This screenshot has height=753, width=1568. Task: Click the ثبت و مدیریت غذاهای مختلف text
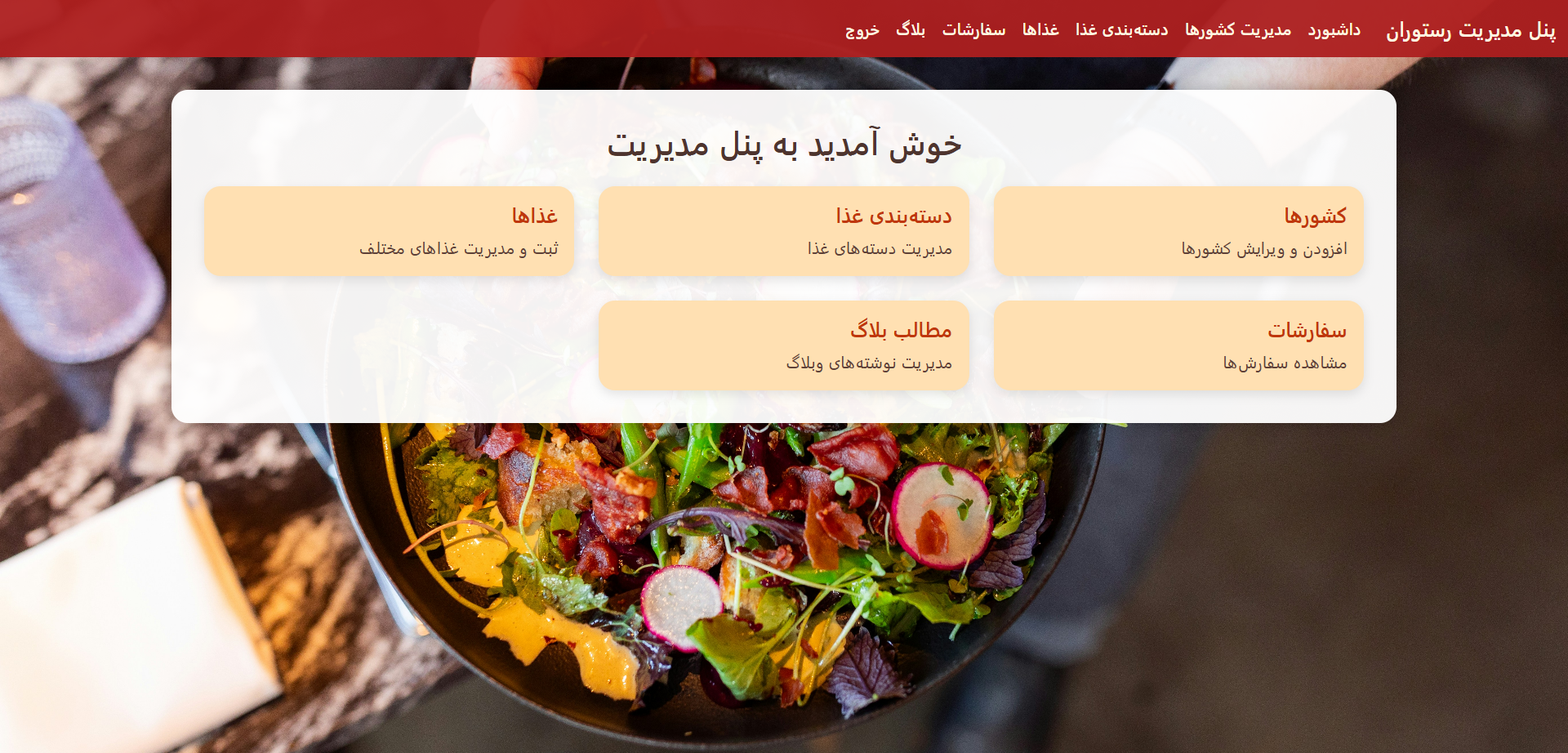point(459,248)
